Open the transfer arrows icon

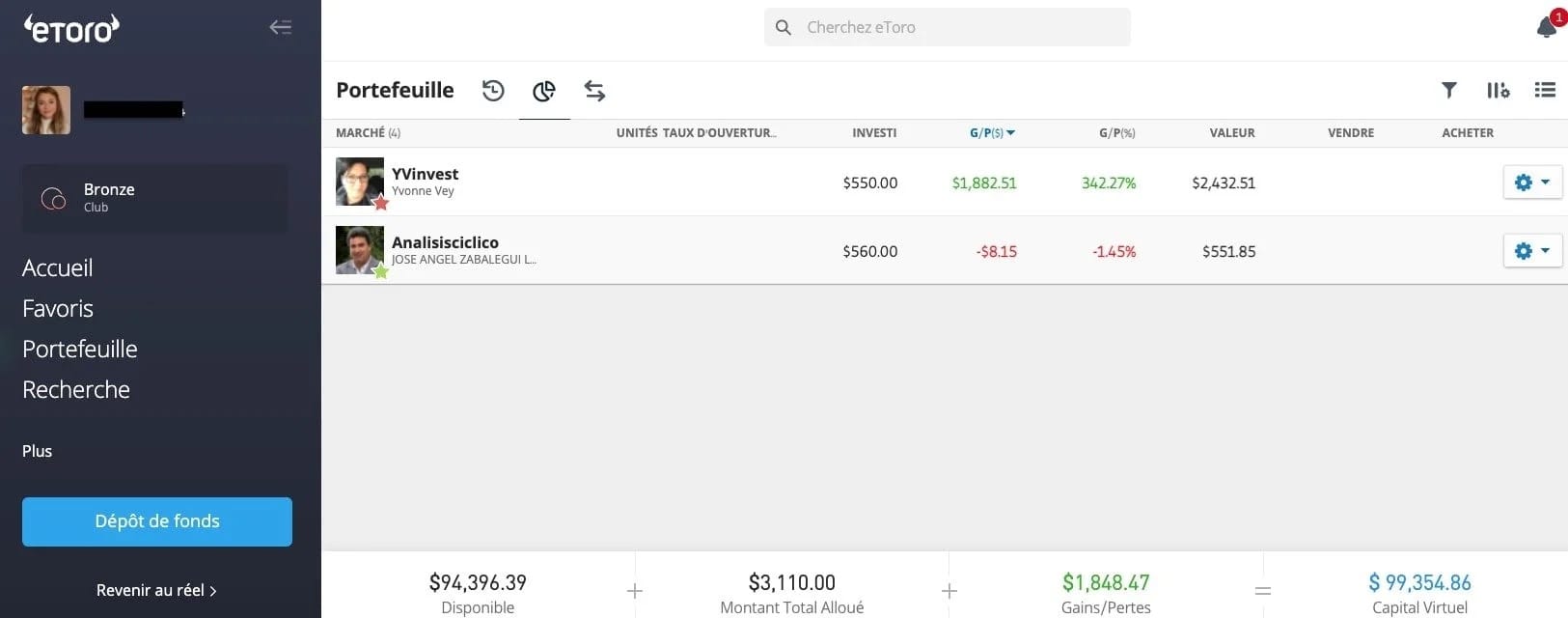click(594, 91)
